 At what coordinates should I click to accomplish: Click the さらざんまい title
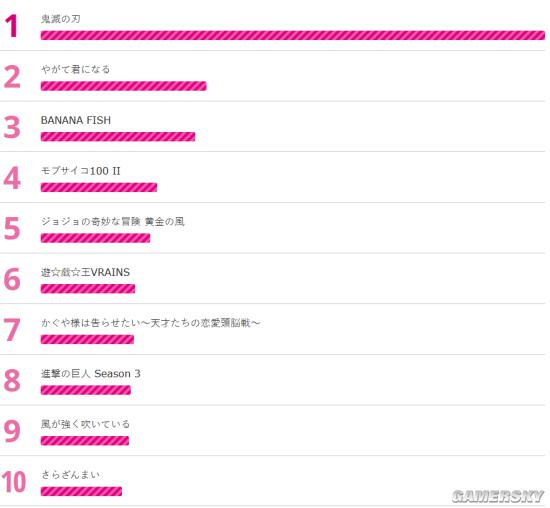click(71, 475)
